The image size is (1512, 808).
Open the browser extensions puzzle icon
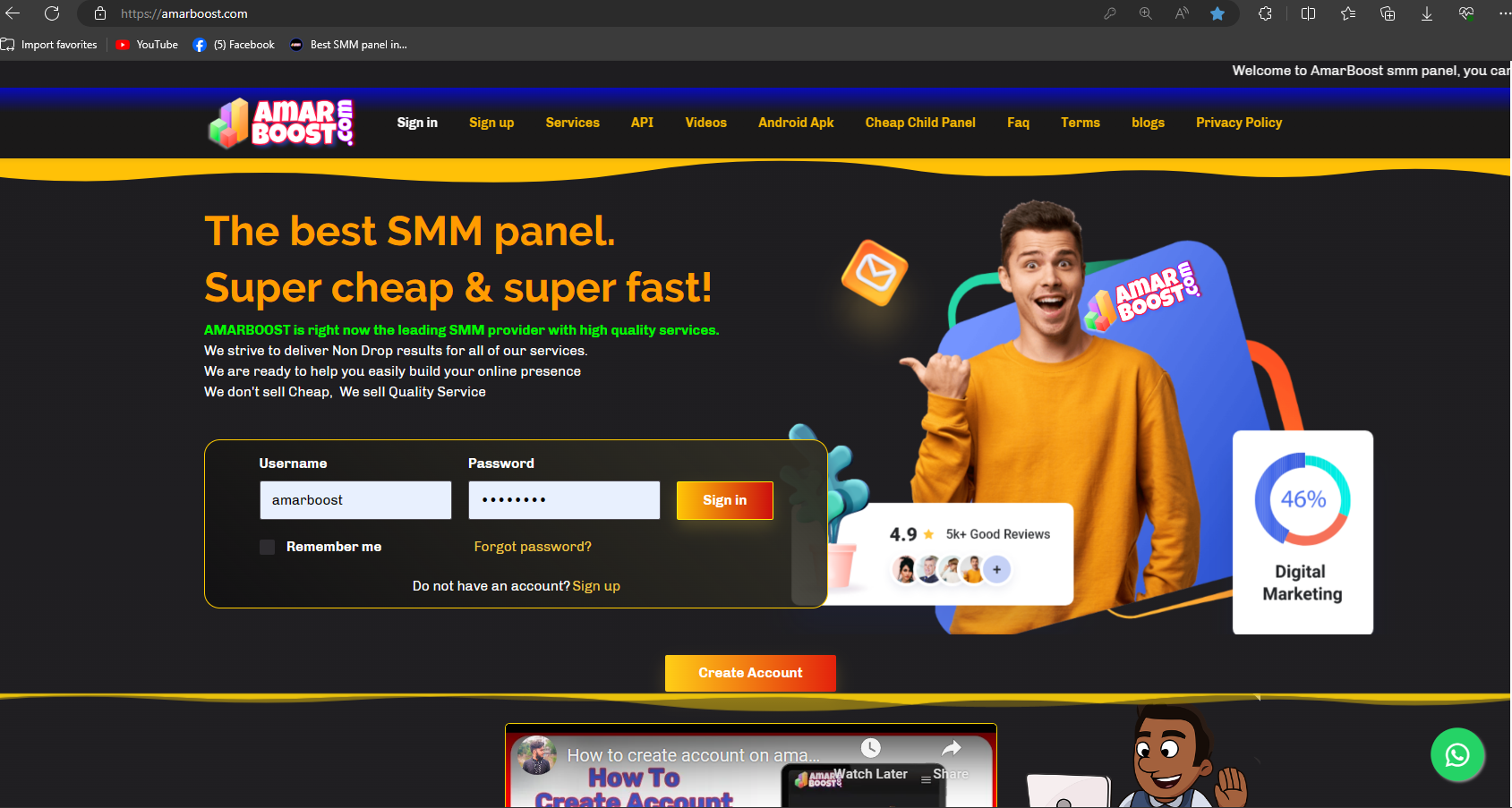1265,13
